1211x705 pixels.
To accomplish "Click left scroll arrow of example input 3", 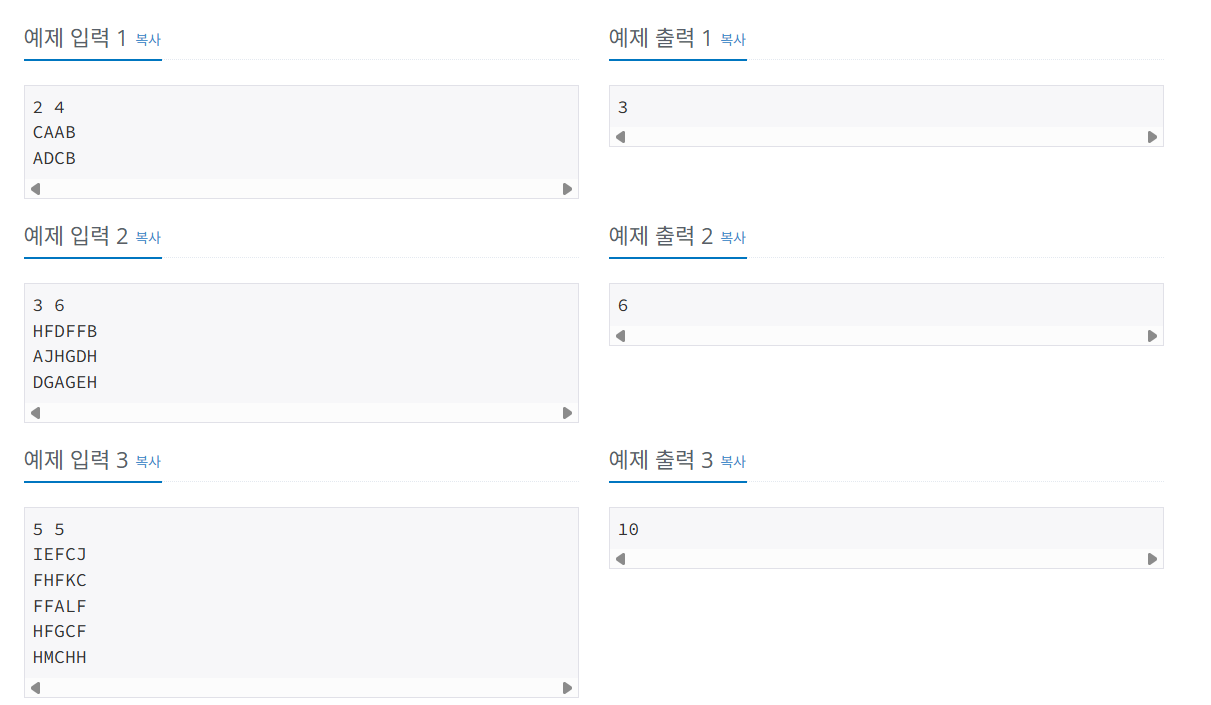I will pyautogui.click(x=36, y=688).
